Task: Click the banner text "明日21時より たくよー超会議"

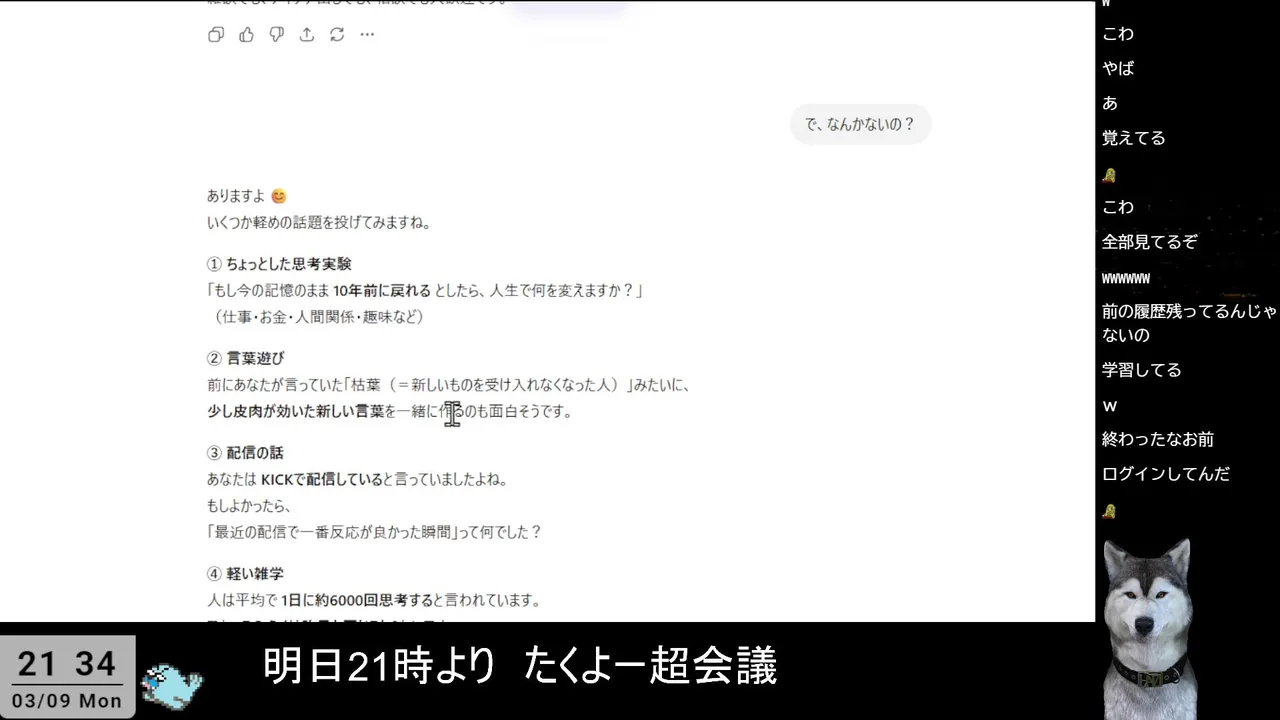Action: (520, 667)
